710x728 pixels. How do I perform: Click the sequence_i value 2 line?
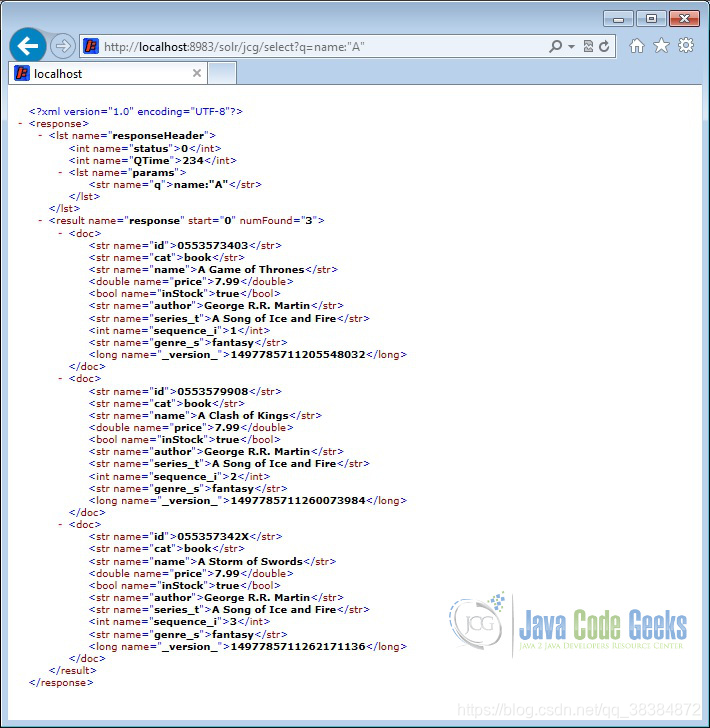[179, 476]
